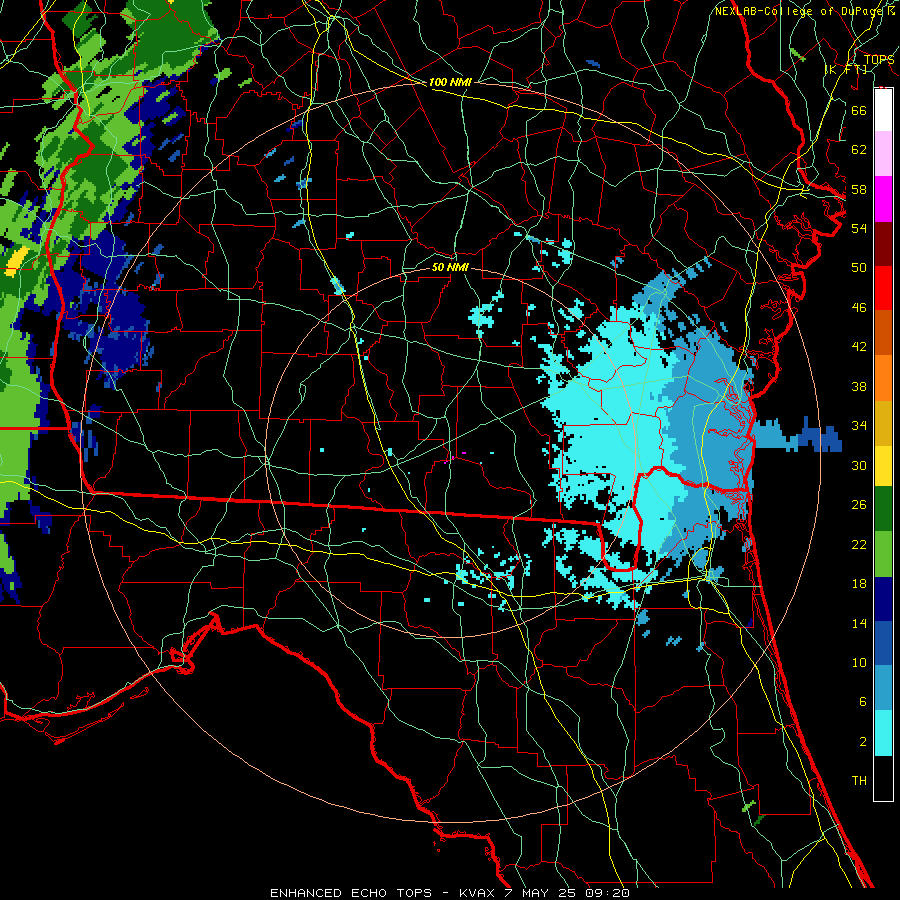This screenshot has height=900, width=900.
Task: Click the legend value "66"
Action: coord(859,110)
